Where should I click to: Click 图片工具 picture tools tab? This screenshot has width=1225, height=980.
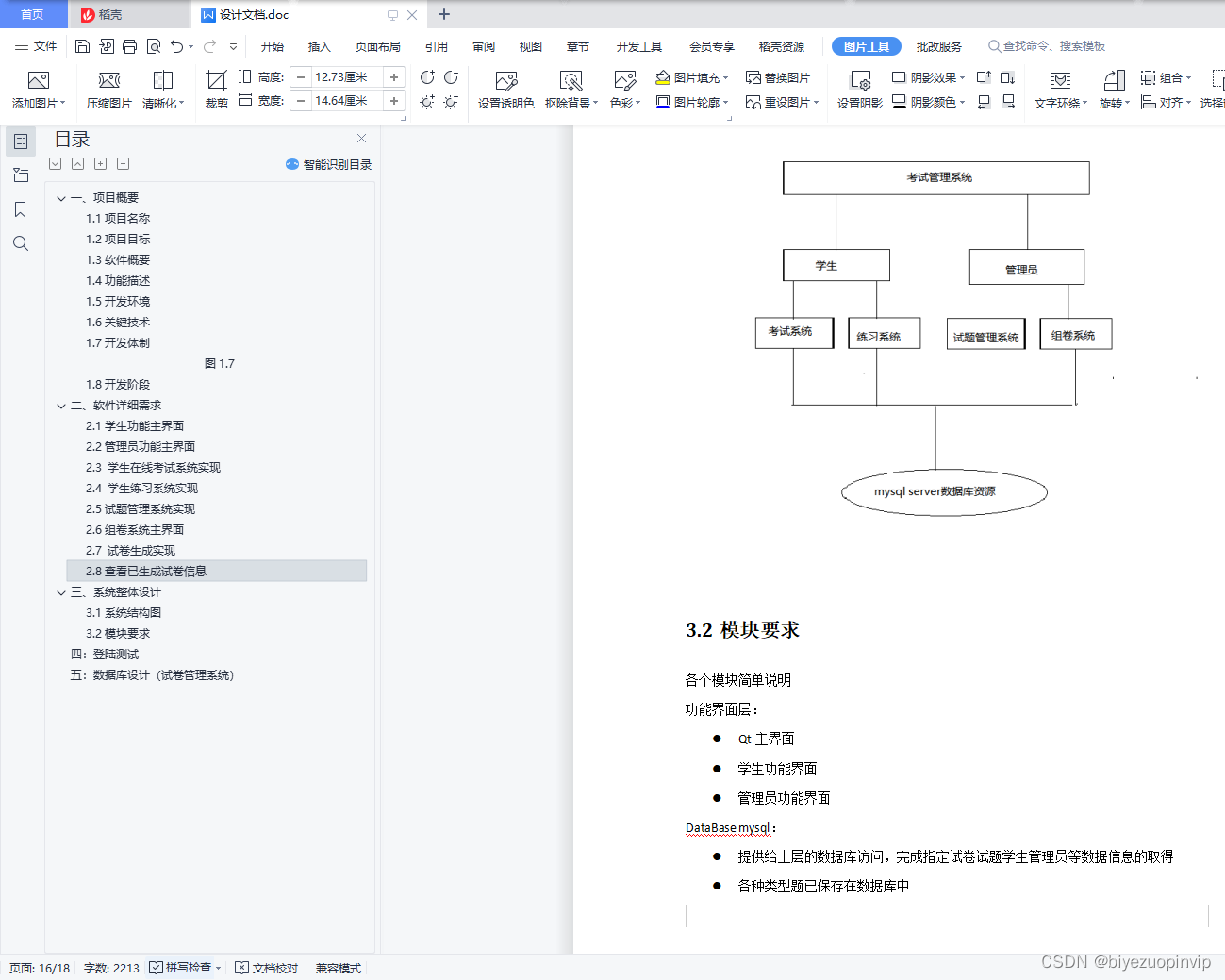point(867,46)
